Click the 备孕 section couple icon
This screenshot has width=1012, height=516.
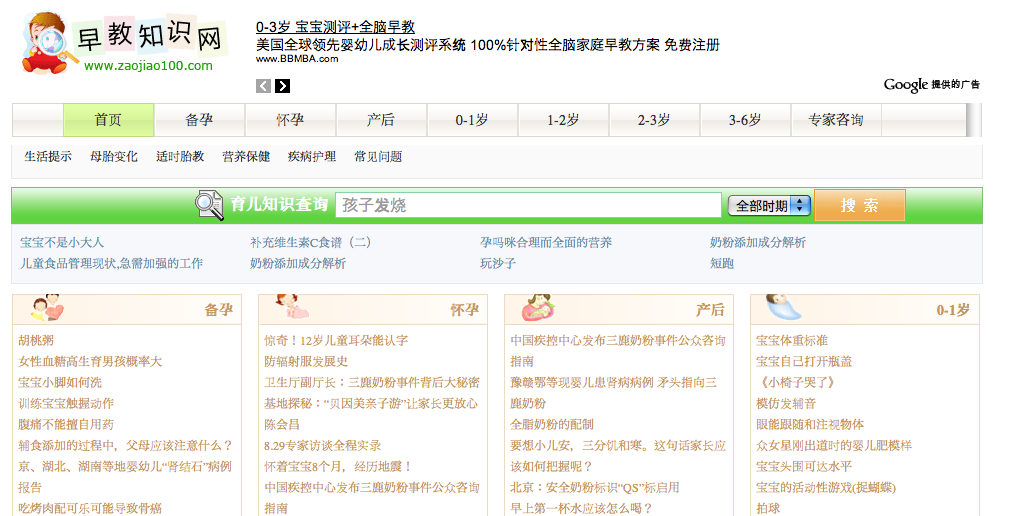45,308
